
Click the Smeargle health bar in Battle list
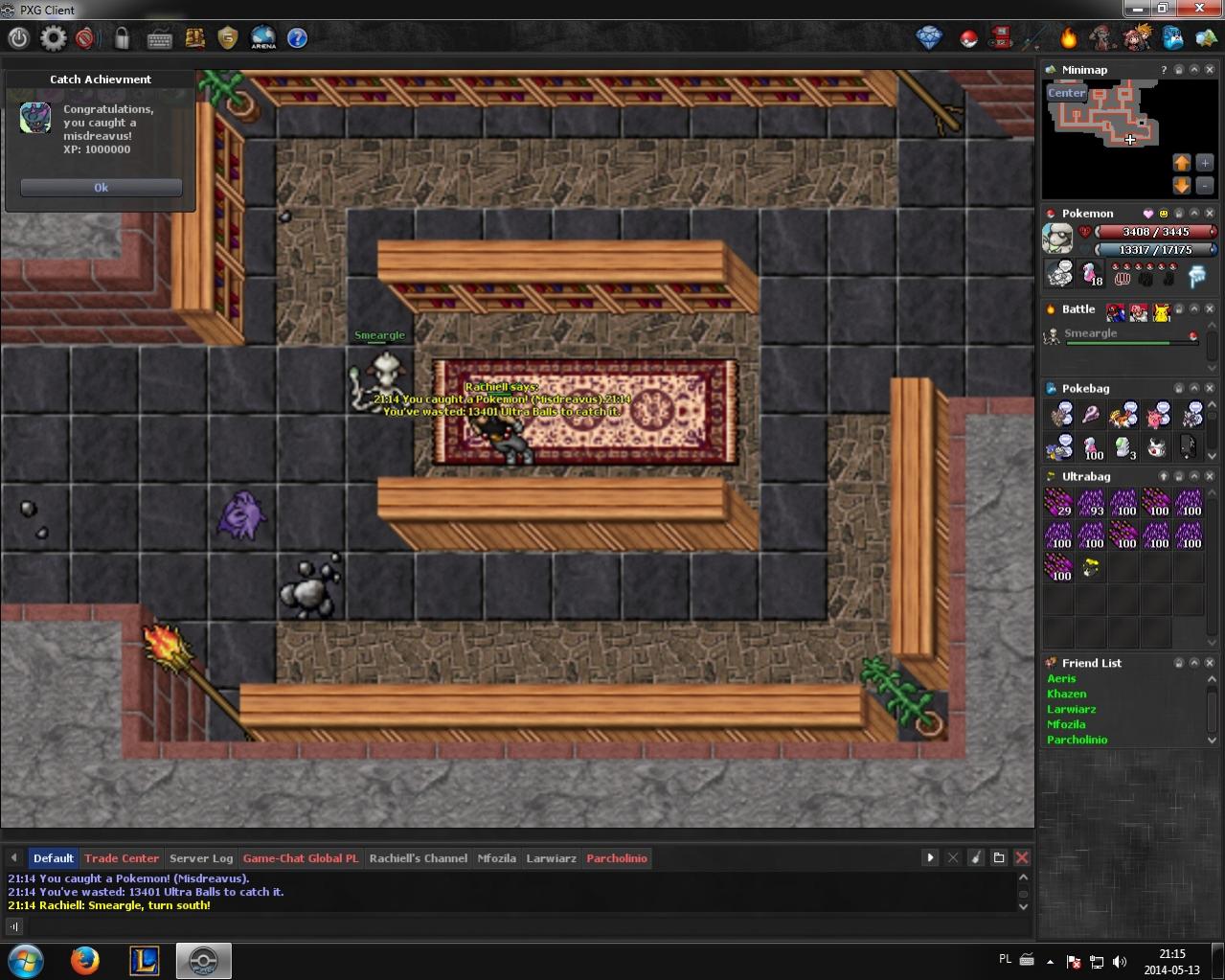coord(1129,343)
